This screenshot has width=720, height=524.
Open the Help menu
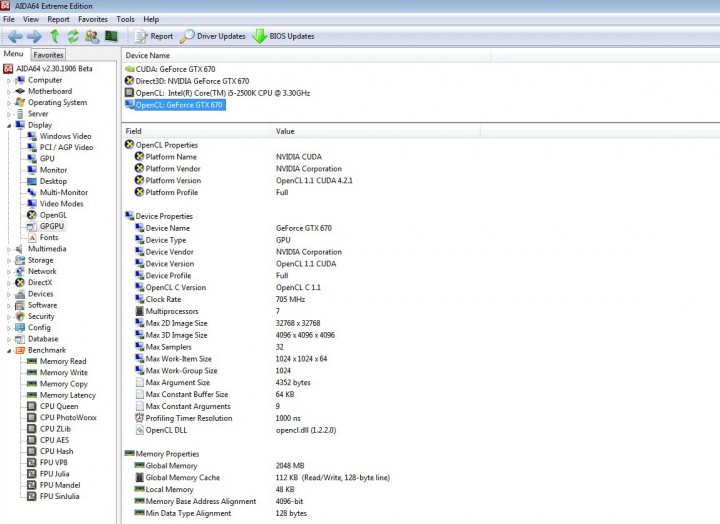[x=151, y=19]
